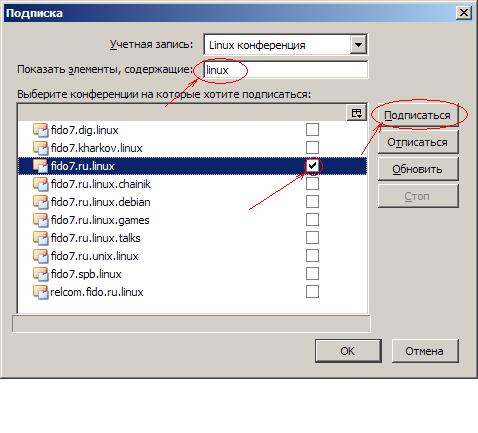The image size is (478, 433).
Task: Confirm with the OK button
Action: pyautogui.click(x=348, y=351)
